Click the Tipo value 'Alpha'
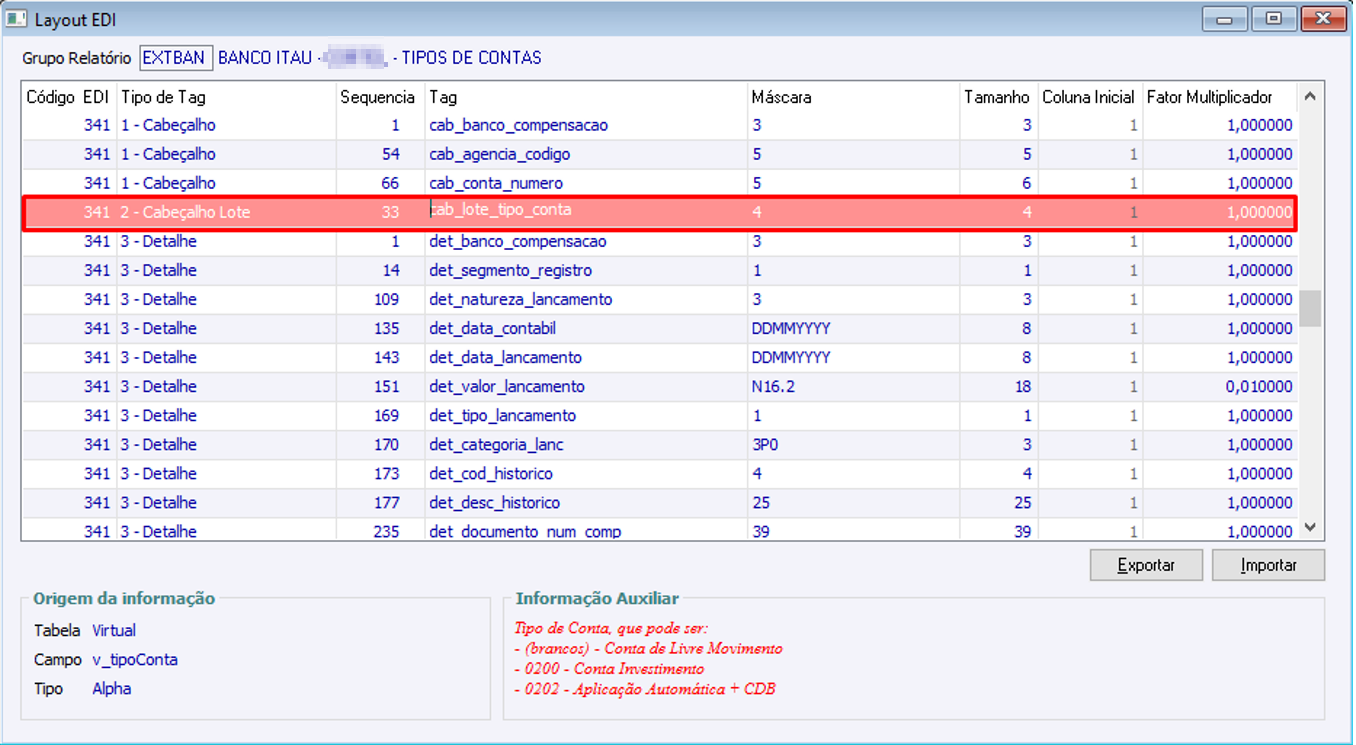Image resolution: width=1356 pixels, height=745 pixels. (112, 689)
